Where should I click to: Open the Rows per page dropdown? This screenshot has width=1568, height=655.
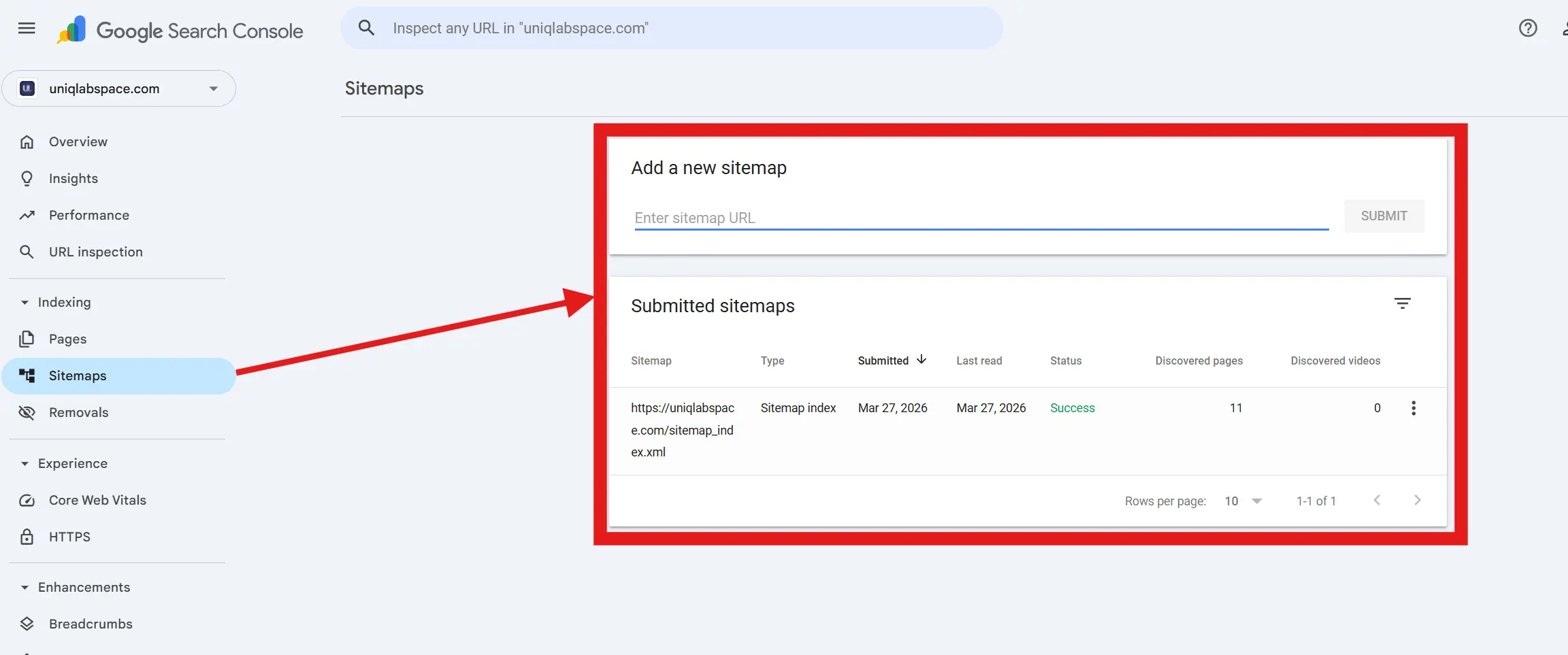1243,501
